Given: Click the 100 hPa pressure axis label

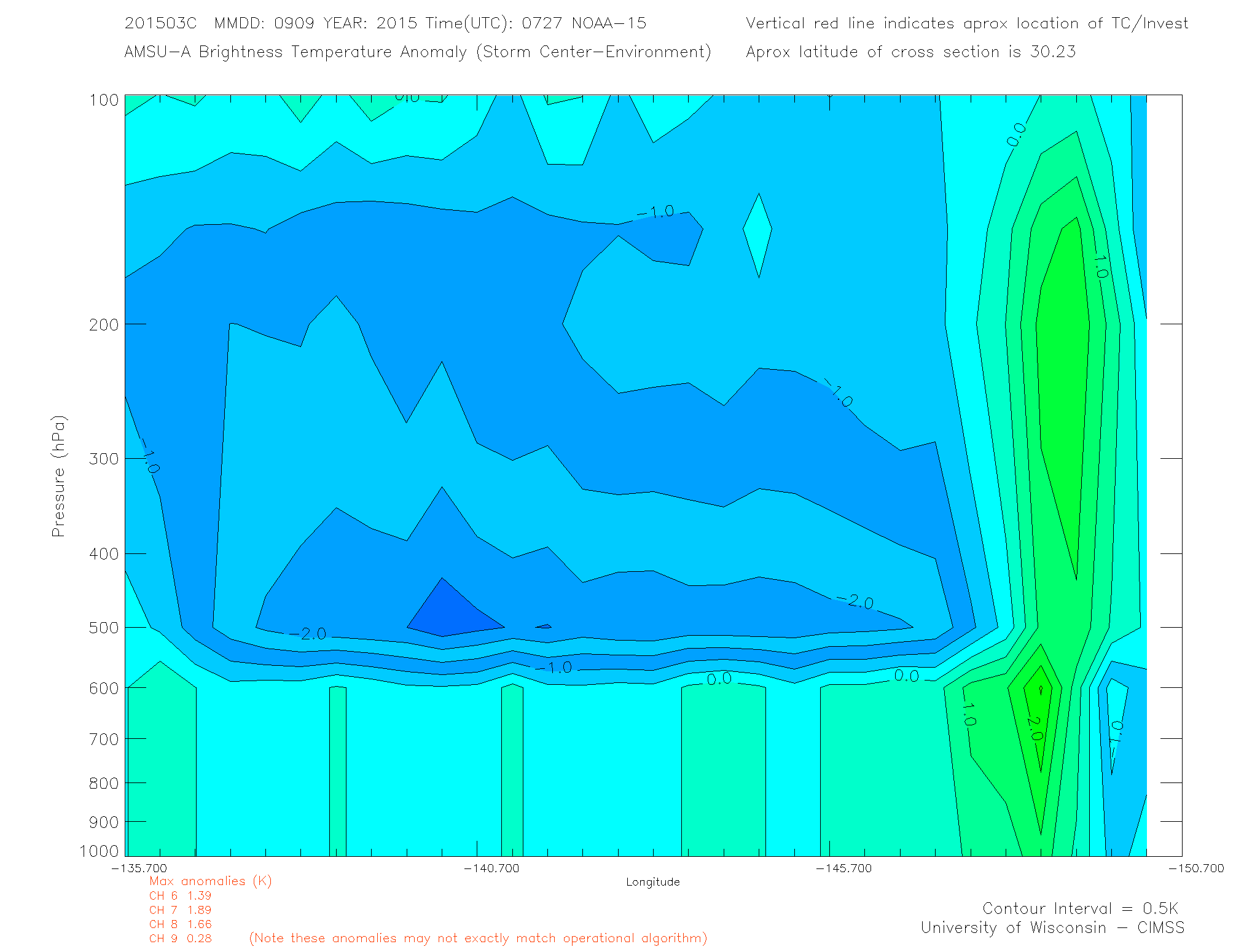Looking at the screenshot, I should (104, 100).
